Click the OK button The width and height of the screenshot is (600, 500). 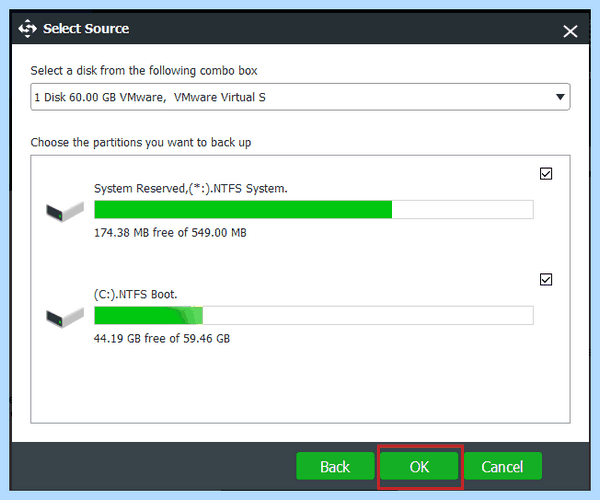click(419, 466)
